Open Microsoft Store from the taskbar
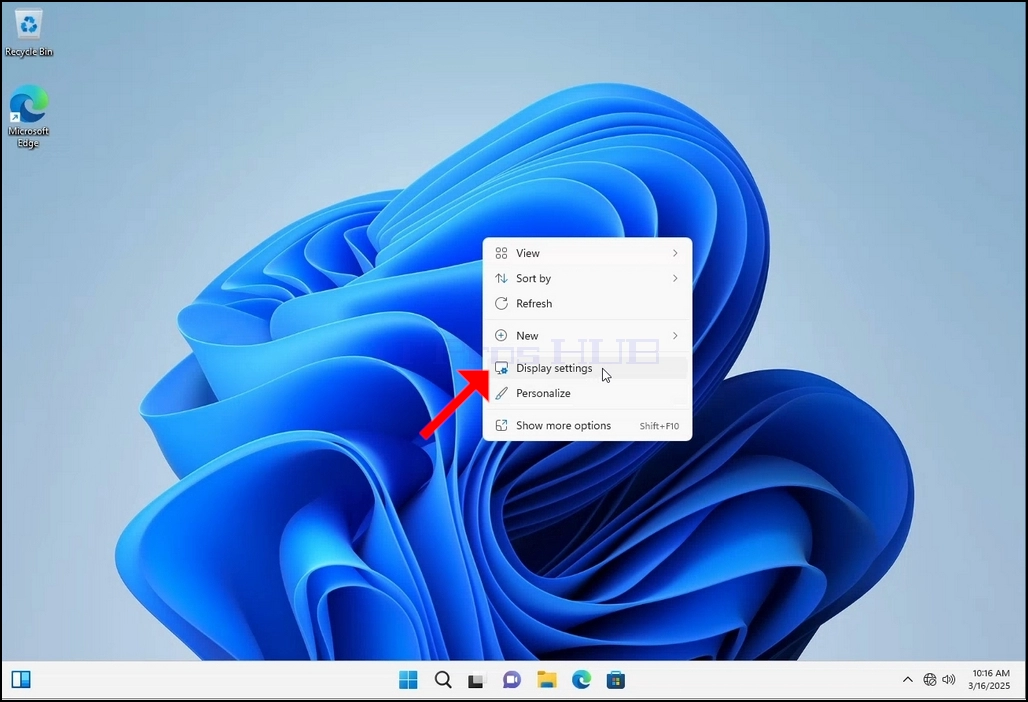Image resolution: width=1028 pixels, height=702 pixels. (616, 680)
